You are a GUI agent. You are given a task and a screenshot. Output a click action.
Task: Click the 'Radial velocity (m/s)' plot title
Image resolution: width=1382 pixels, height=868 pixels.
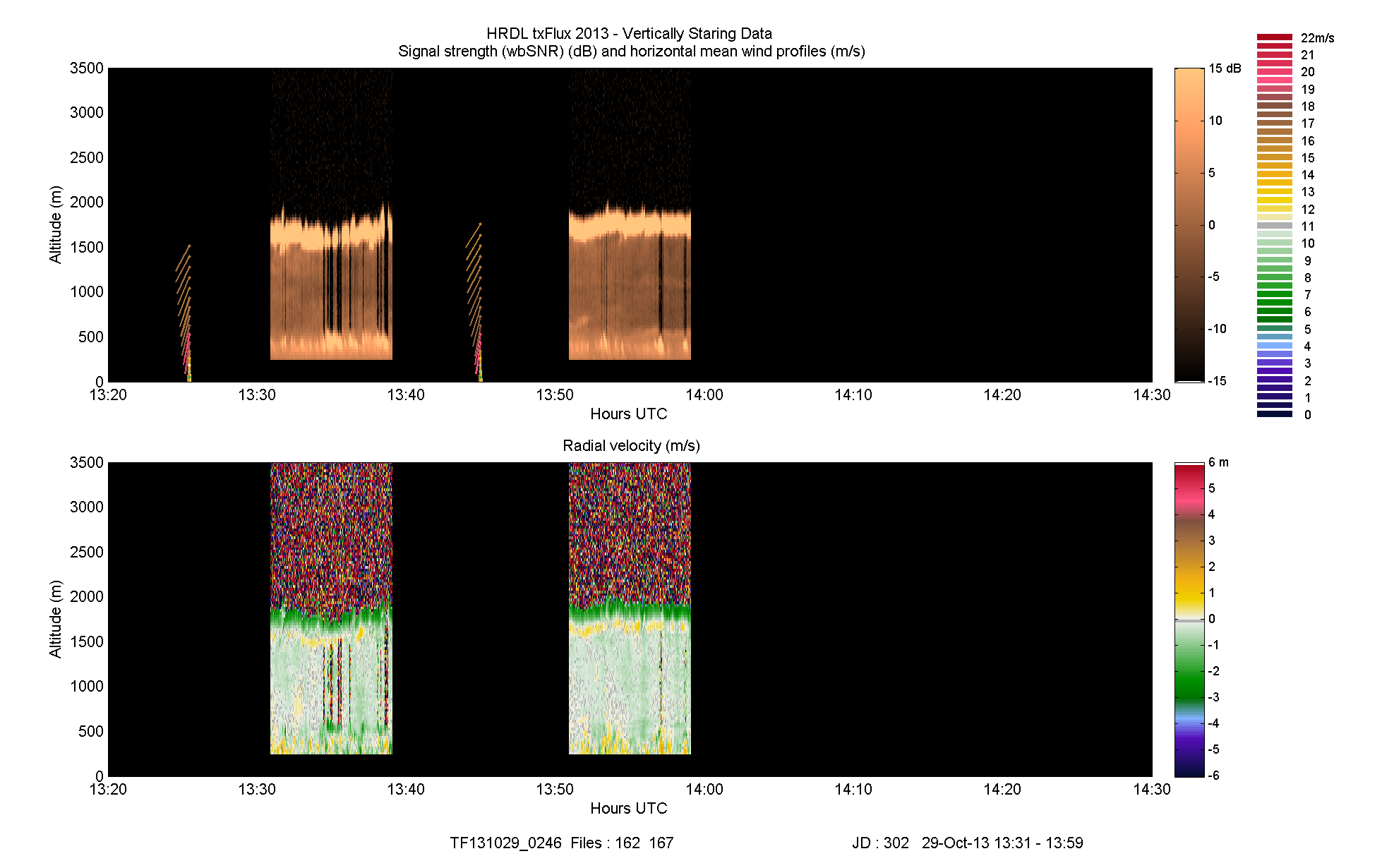[631, 445]
